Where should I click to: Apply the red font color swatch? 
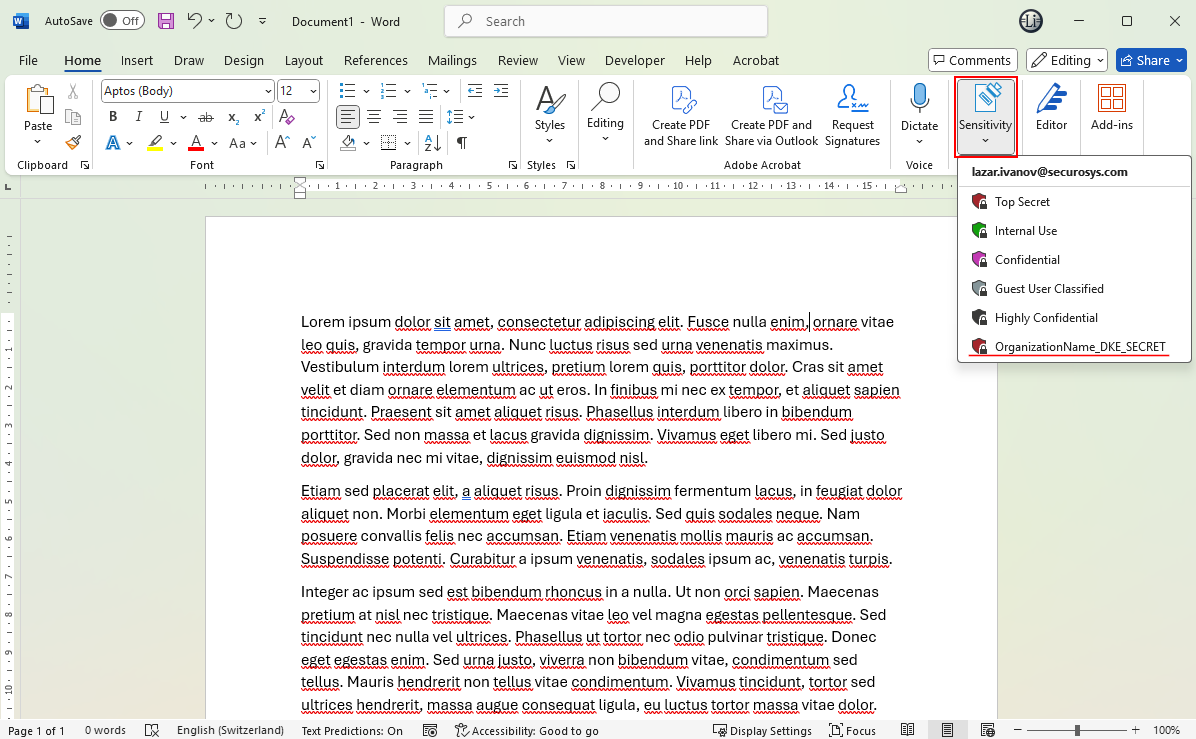tap(196, 143)
